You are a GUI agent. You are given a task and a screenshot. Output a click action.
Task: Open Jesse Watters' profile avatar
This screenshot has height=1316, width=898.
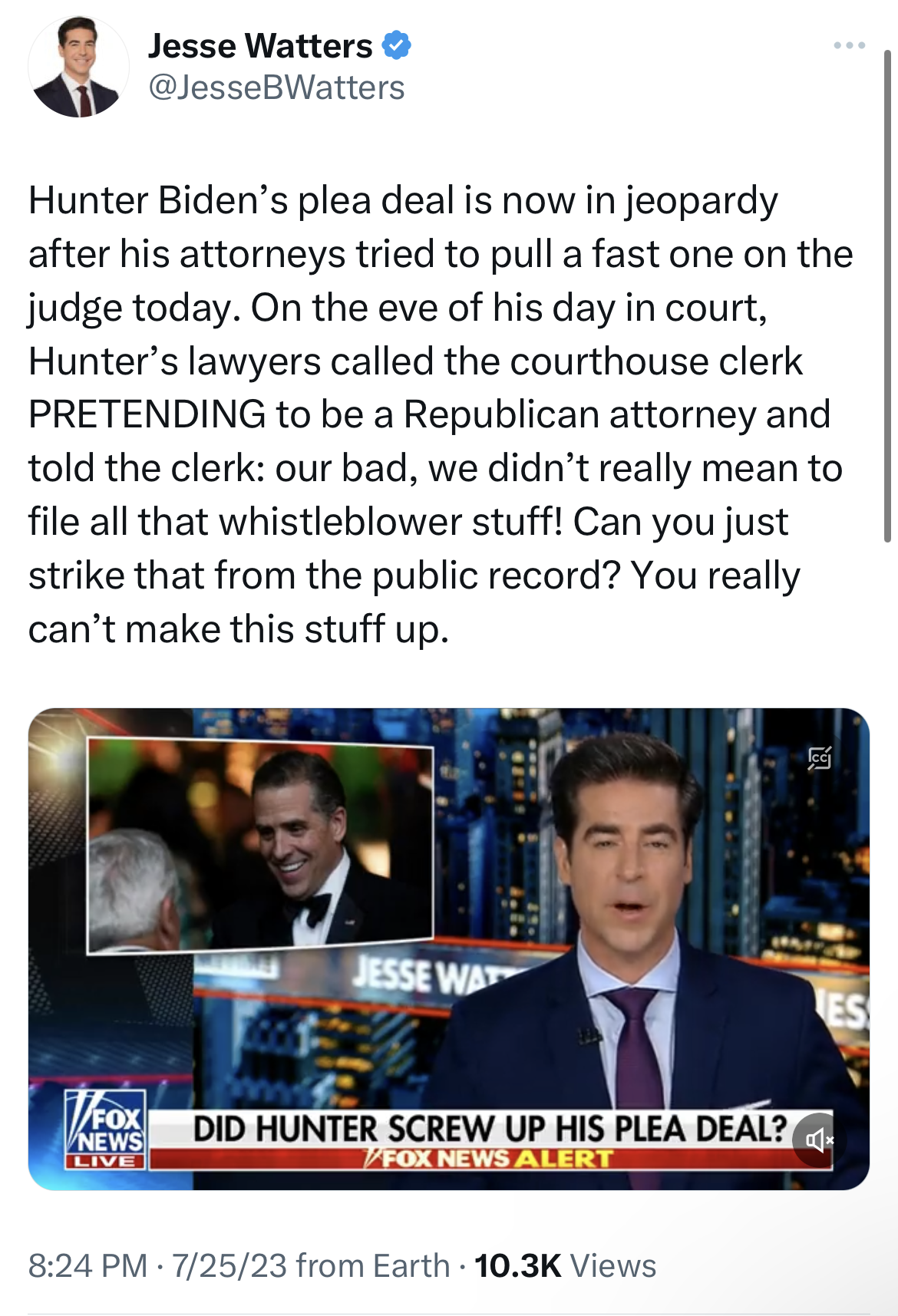pos(78,67)
